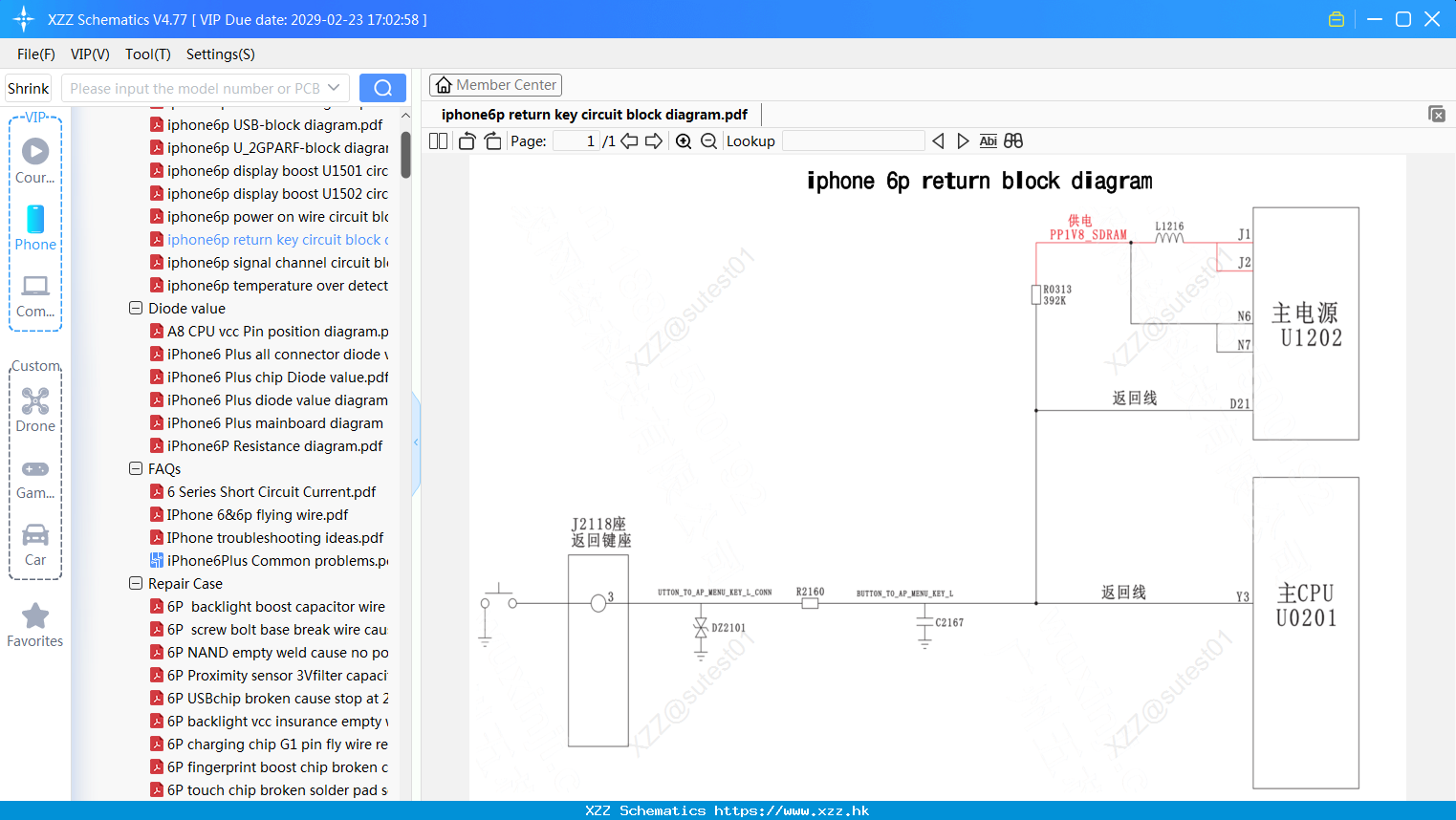The width and height of the screenshot is (1456, 820).
Task: Rotate page counterclockwise icon
Action: tap(467, 141)
